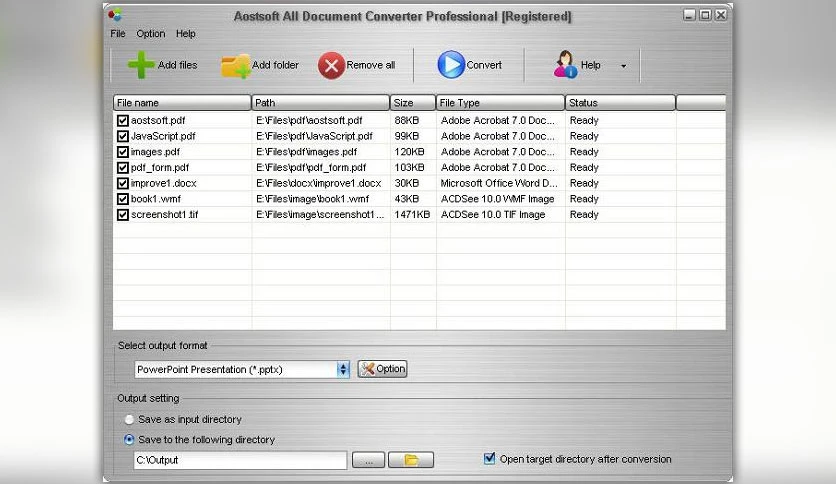The width and height of the screenshot is (836, 484).
Task: Select the JavaScript.pdf file name
Action: point(163,136)
